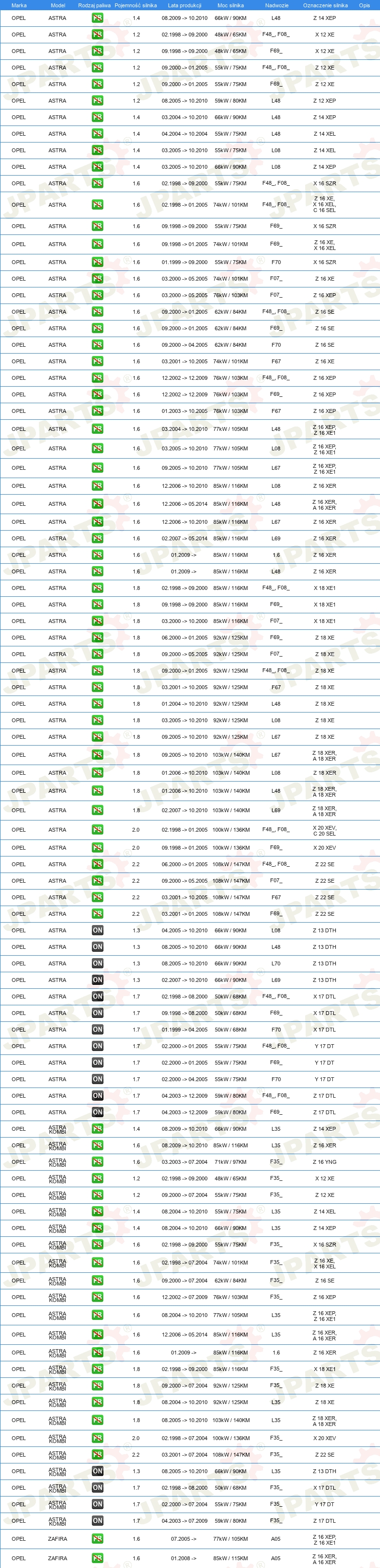The width and height of the screenshot is (380, 1568).
Task: Click the engine code Z 12 XEP
Action: point(325,101)
